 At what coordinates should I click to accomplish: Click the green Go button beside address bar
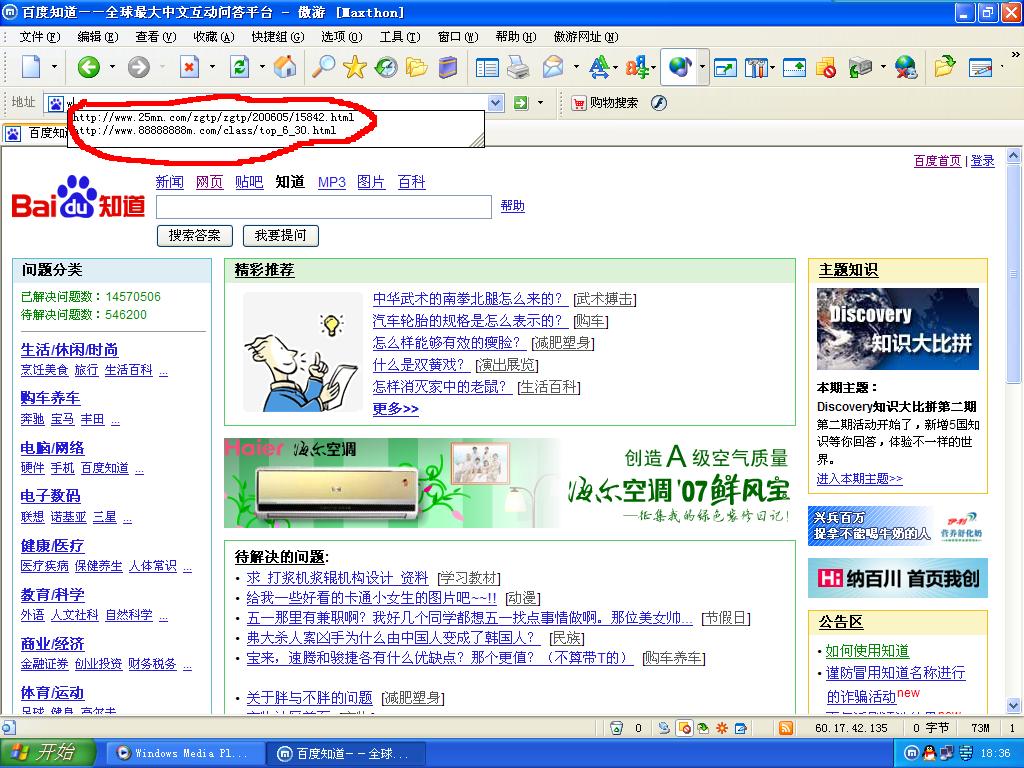520,103
